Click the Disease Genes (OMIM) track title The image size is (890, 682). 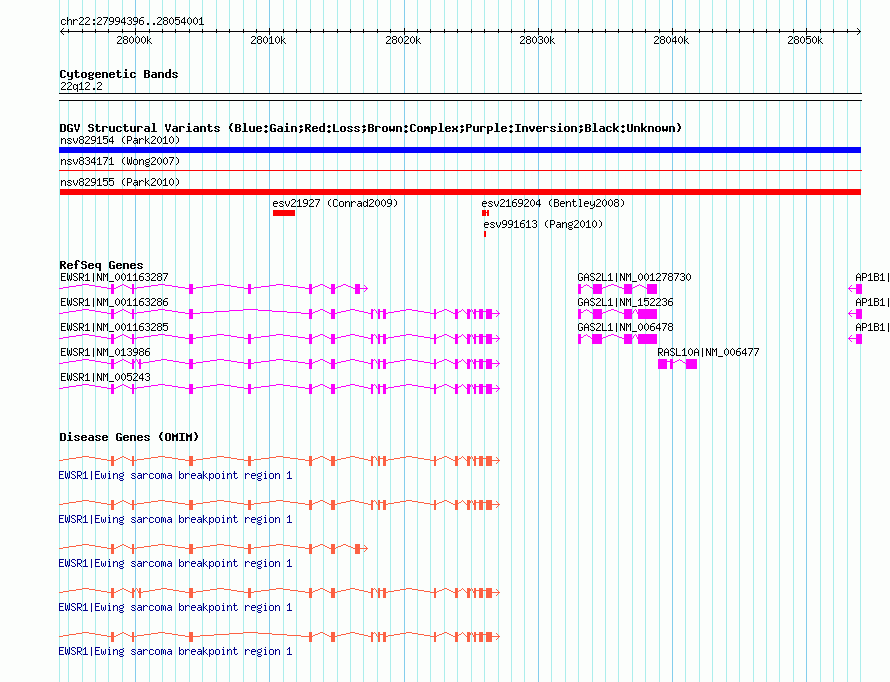129,437
